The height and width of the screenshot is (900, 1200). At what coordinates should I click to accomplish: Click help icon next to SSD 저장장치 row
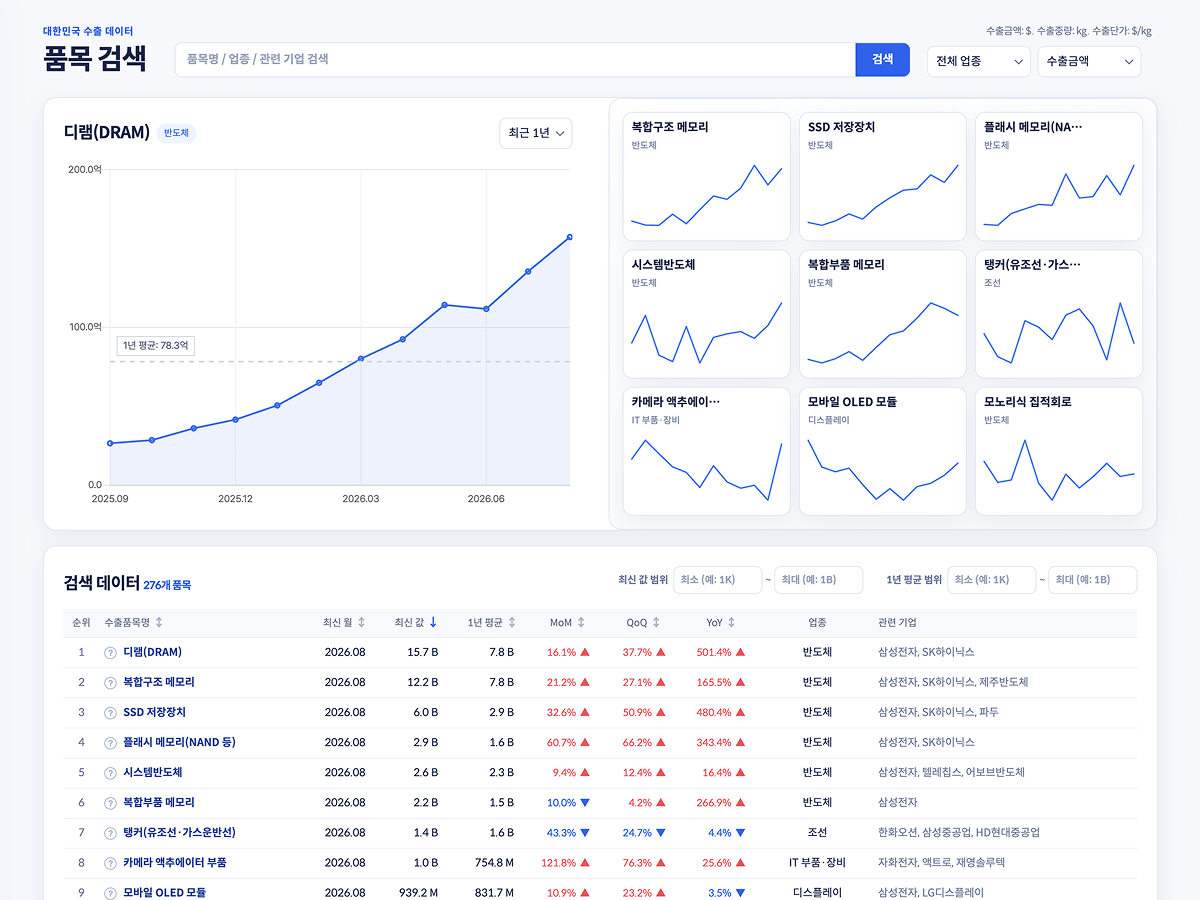(x=111, y=712)
